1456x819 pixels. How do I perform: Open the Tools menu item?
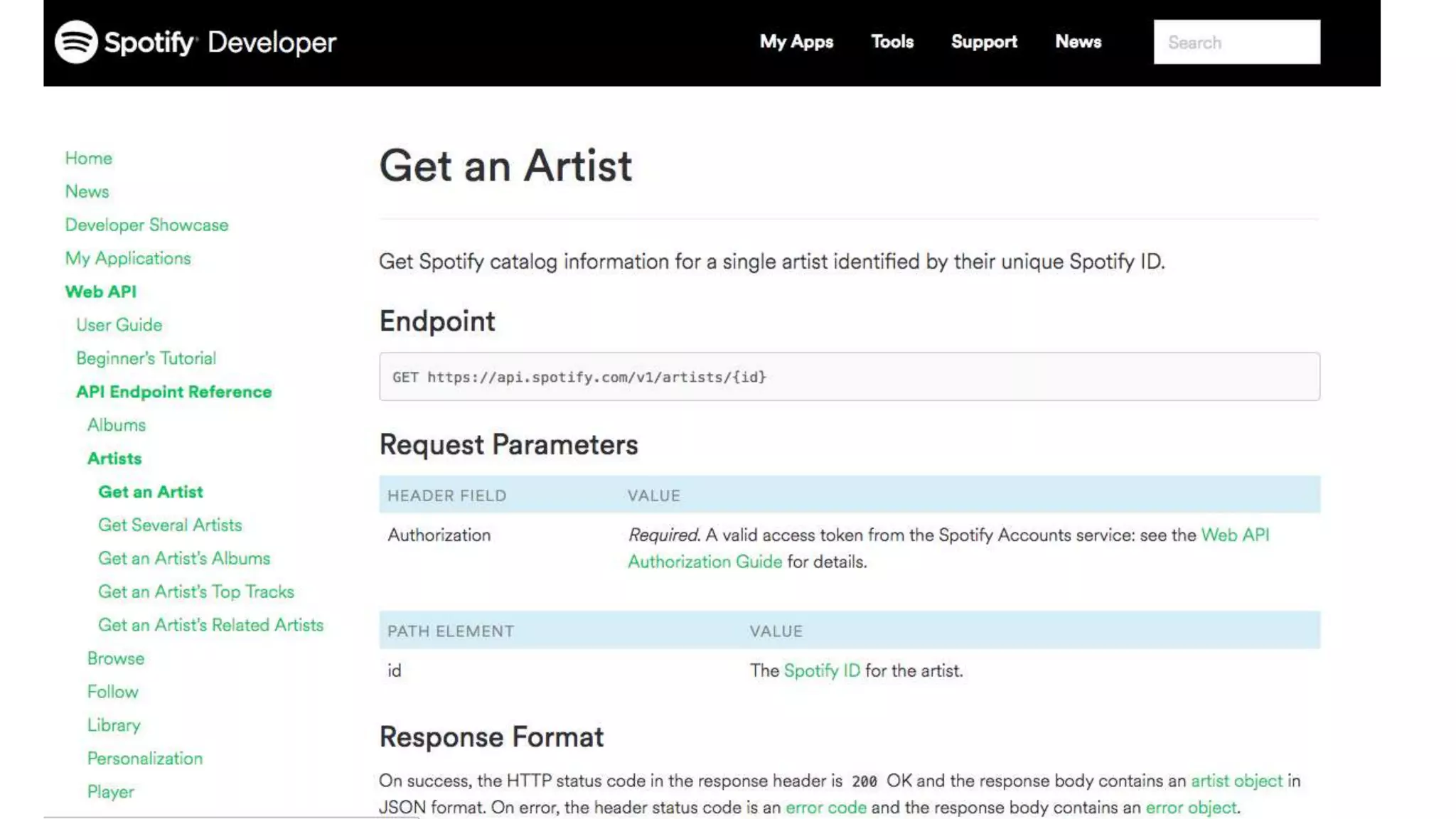(892, 42)
